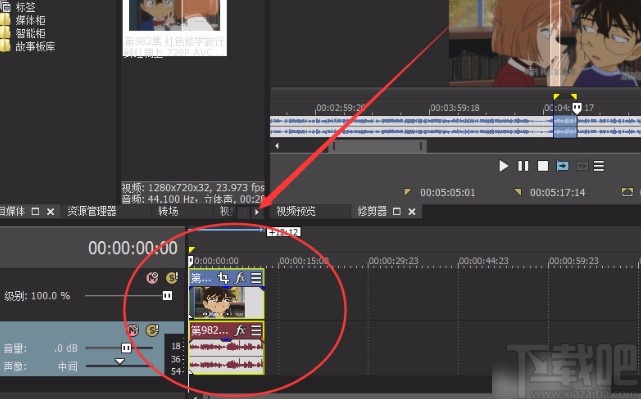Screen dimensions: 641x399
Task: Switch to the 资源管理器 tab
Action: point(92,211)
